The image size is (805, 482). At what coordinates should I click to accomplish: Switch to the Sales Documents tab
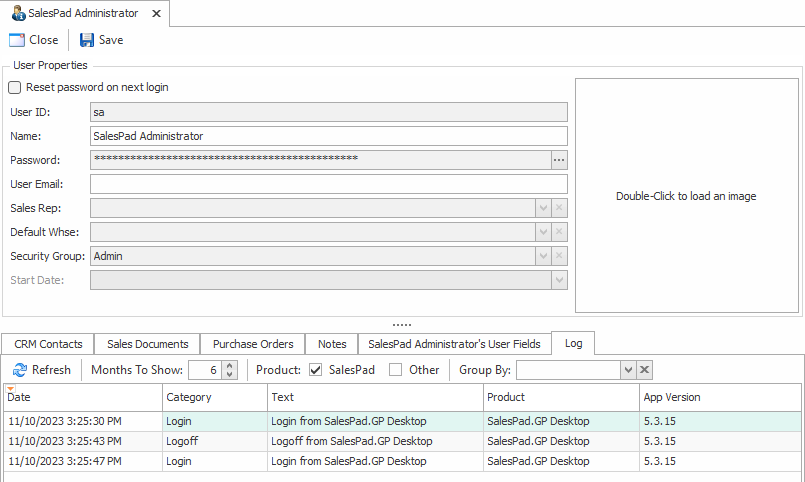coord(147,344)
